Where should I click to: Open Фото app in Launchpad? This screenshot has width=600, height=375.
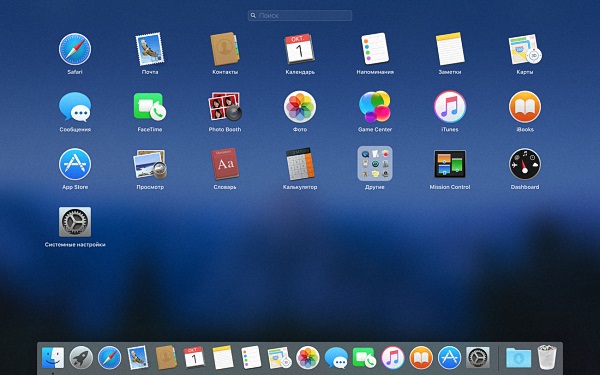pos(300,107)
